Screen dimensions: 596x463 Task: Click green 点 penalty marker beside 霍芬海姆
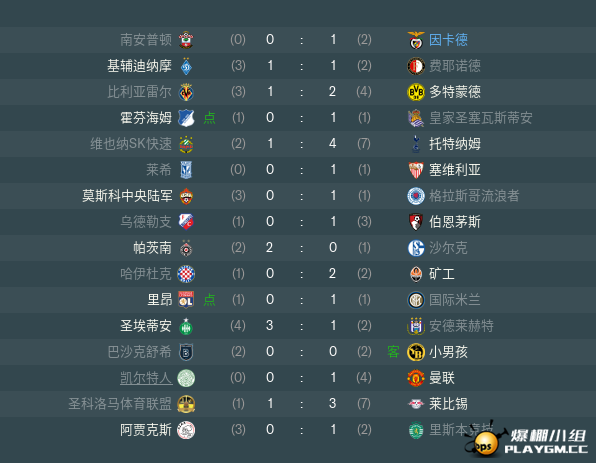209,118
